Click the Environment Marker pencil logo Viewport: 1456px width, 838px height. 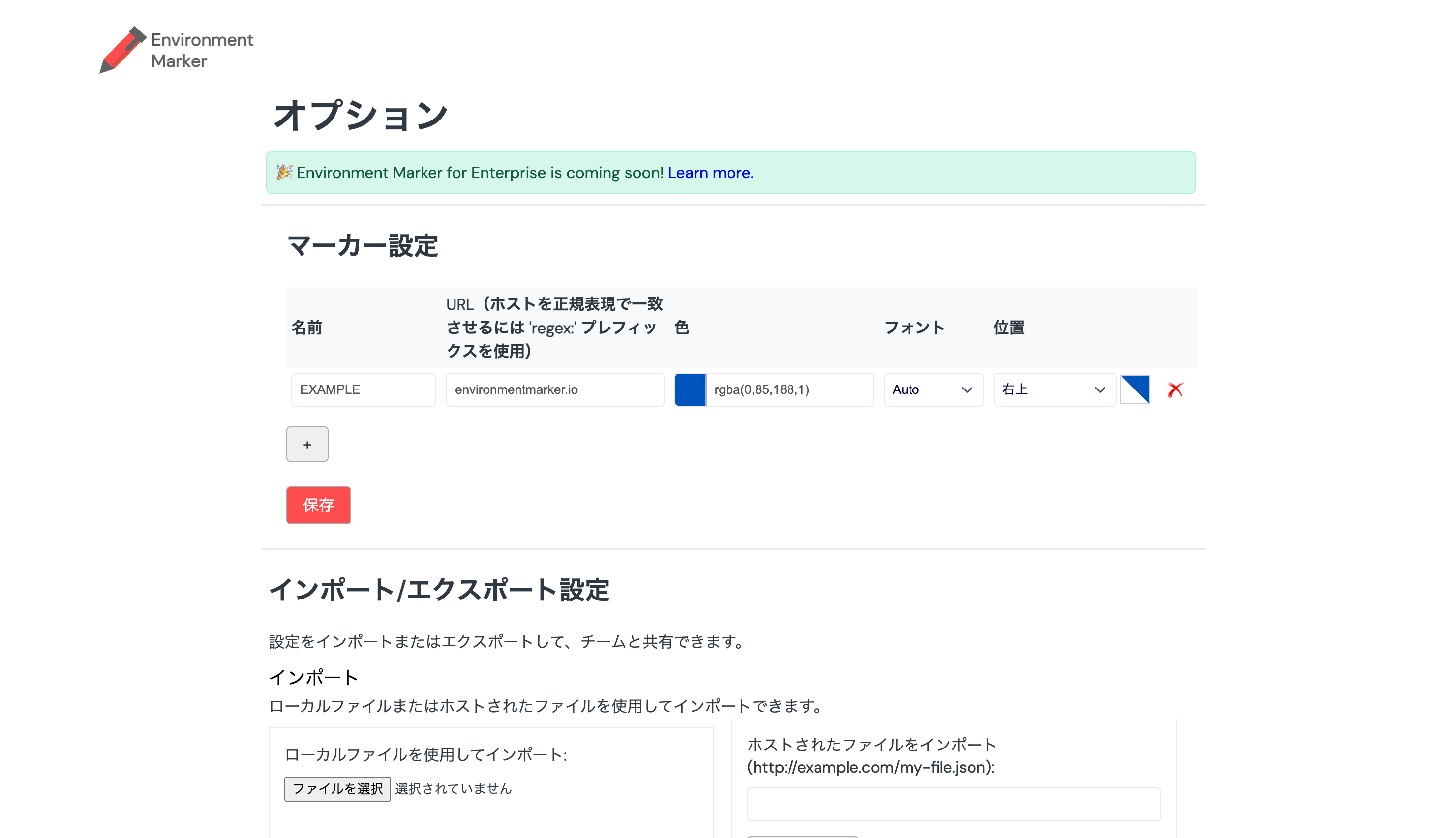pyautogui.click(x=122, y=50)
